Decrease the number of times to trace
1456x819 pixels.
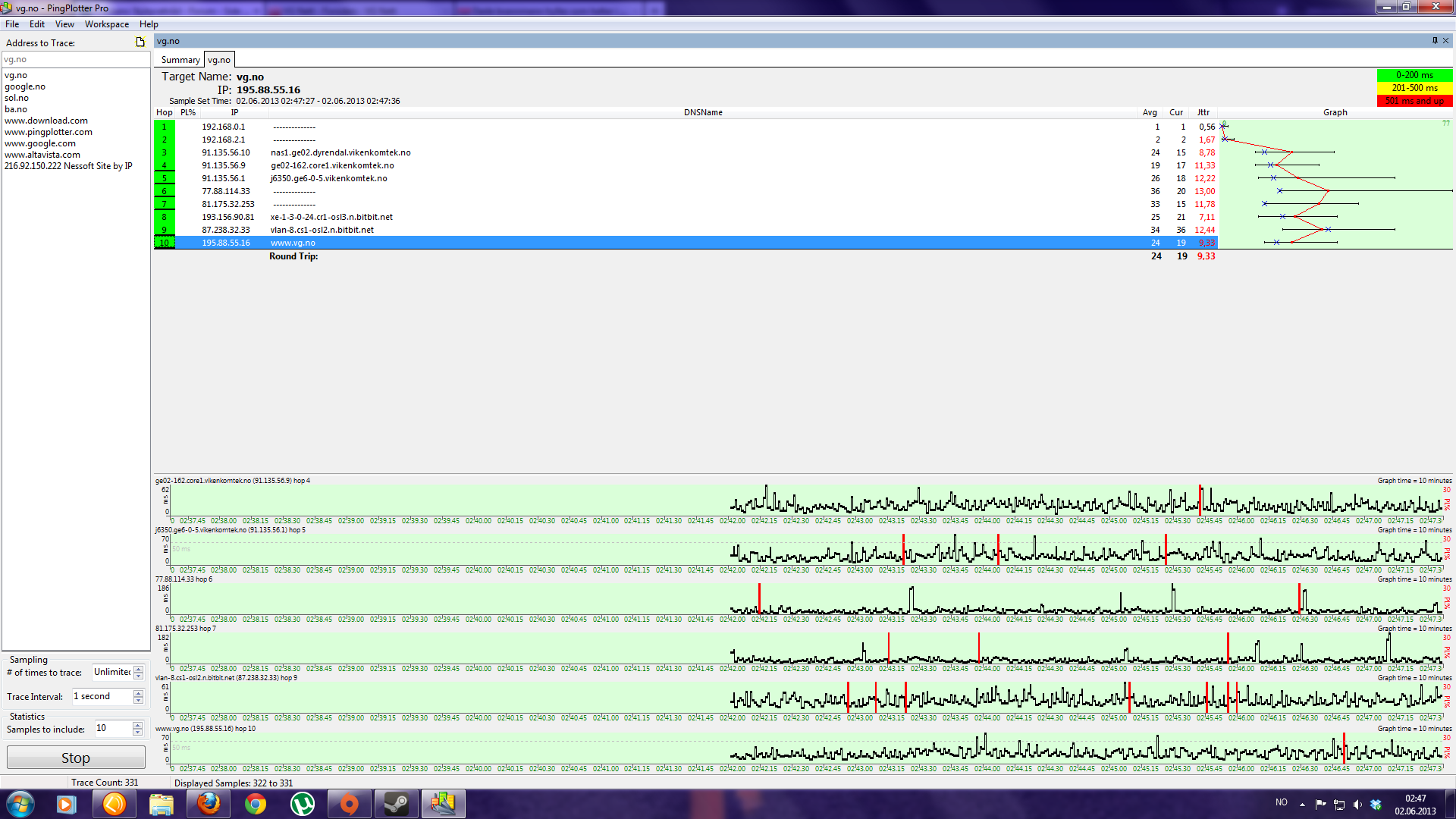click(x=138, y=676)
